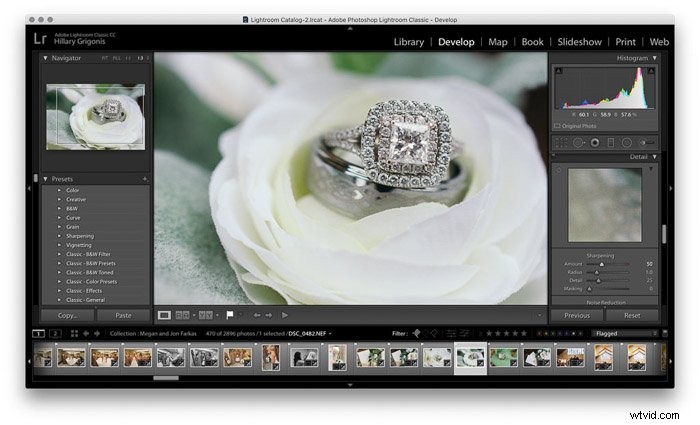The image size is (700, 425).
Task: Click the filmstrip horizontal scrollbar
Action: [x=166, y=378]
